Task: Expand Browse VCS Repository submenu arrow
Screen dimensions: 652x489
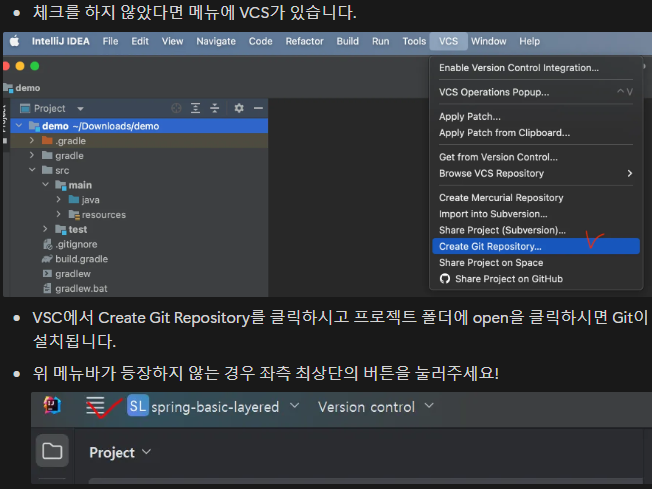Action: click(630, 173)
